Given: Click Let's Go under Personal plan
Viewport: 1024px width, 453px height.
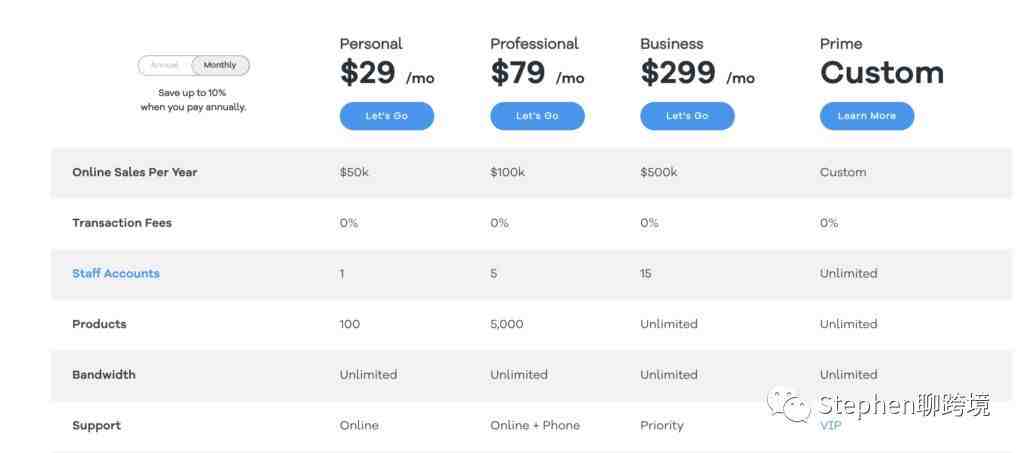Looking at the screenshot, I should point(387,116).
